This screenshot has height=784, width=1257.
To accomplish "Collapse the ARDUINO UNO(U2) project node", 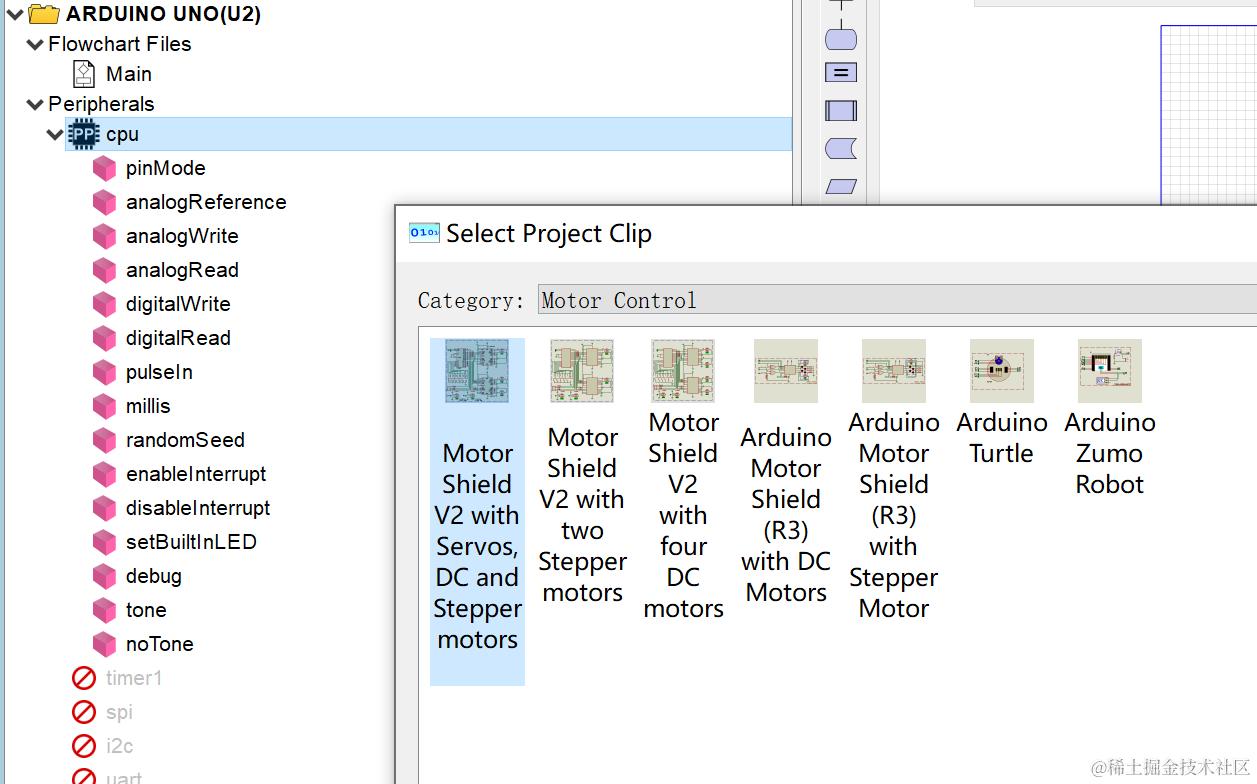I will (14, 14).
